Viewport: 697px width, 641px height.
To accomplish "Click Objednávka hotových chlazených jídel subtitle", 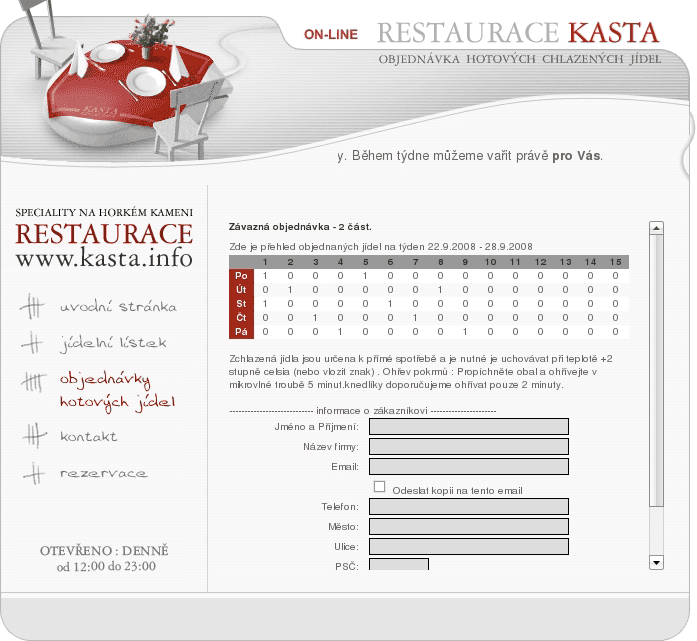I will (x=520, y=59).
